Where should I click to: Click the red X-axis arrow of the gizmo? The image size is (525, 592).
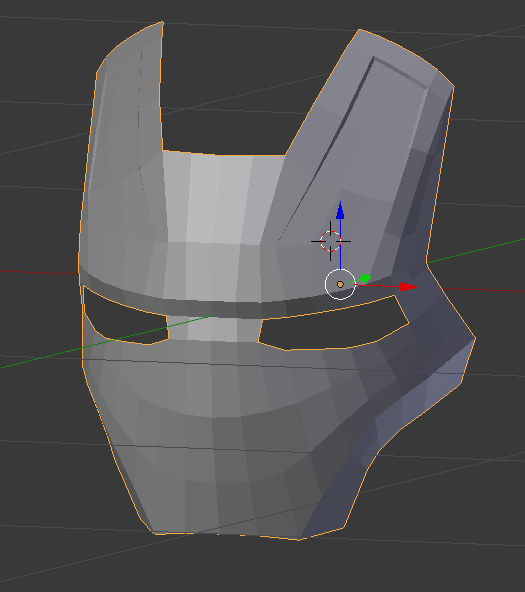pos(409,287)
